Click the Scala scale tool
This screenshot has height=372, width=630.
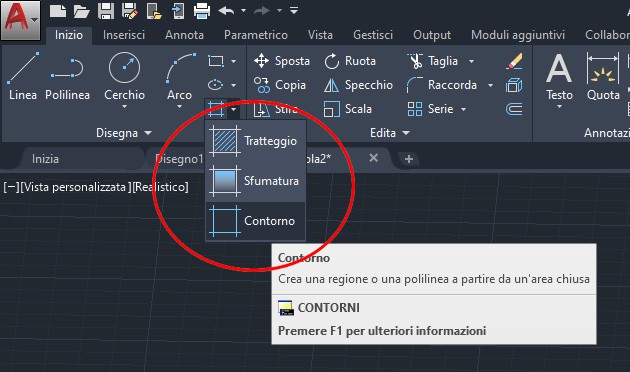(348, 109)
